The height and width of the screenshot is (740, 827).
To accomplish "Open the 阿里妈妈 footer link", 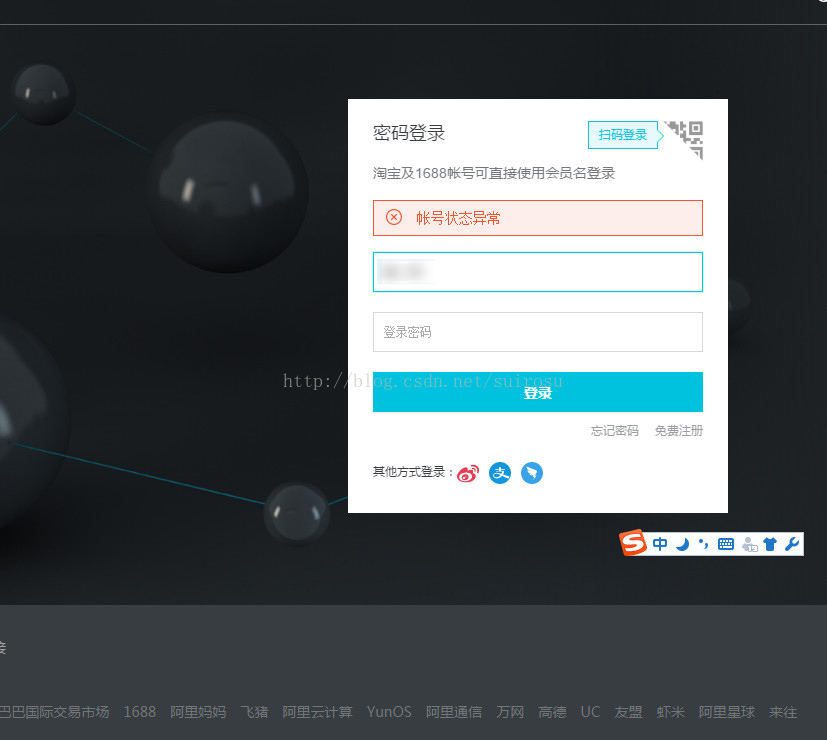I will 198,712.
